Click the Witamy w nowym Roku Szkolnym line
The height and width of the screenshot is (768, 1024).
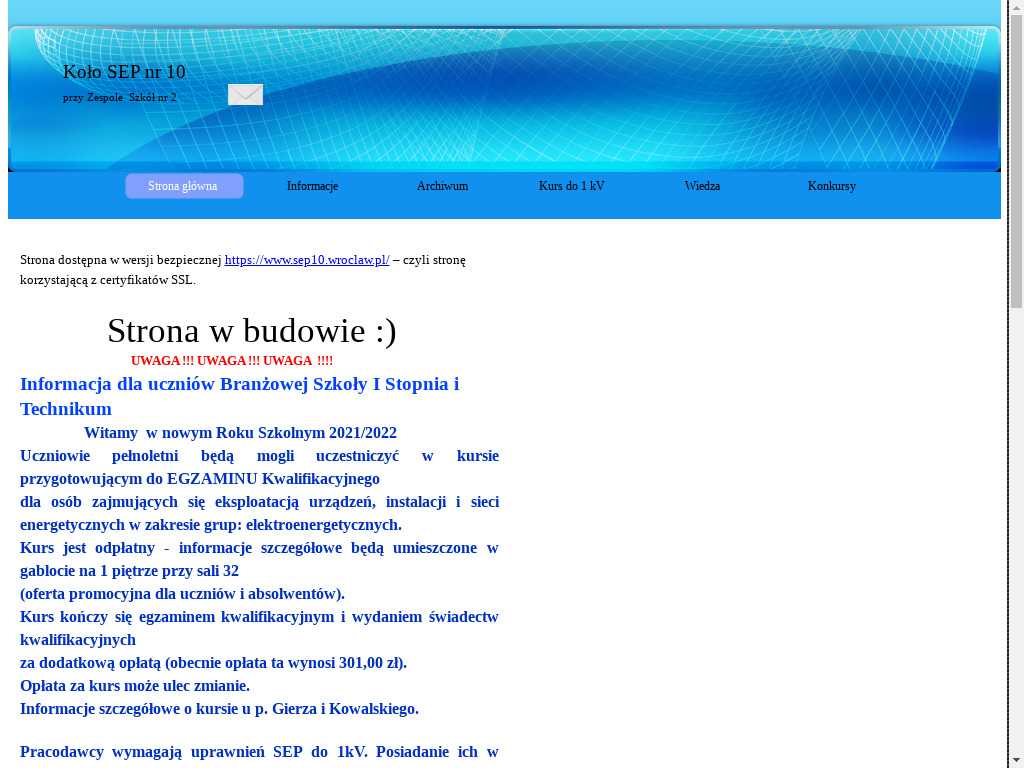coord(240,433)
